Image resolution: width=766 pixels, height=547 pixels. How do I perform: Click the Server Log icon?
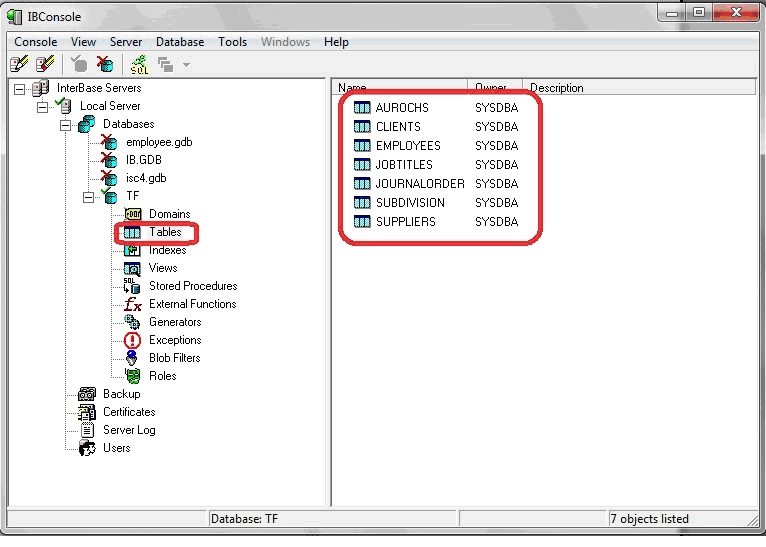click(87, 430)
